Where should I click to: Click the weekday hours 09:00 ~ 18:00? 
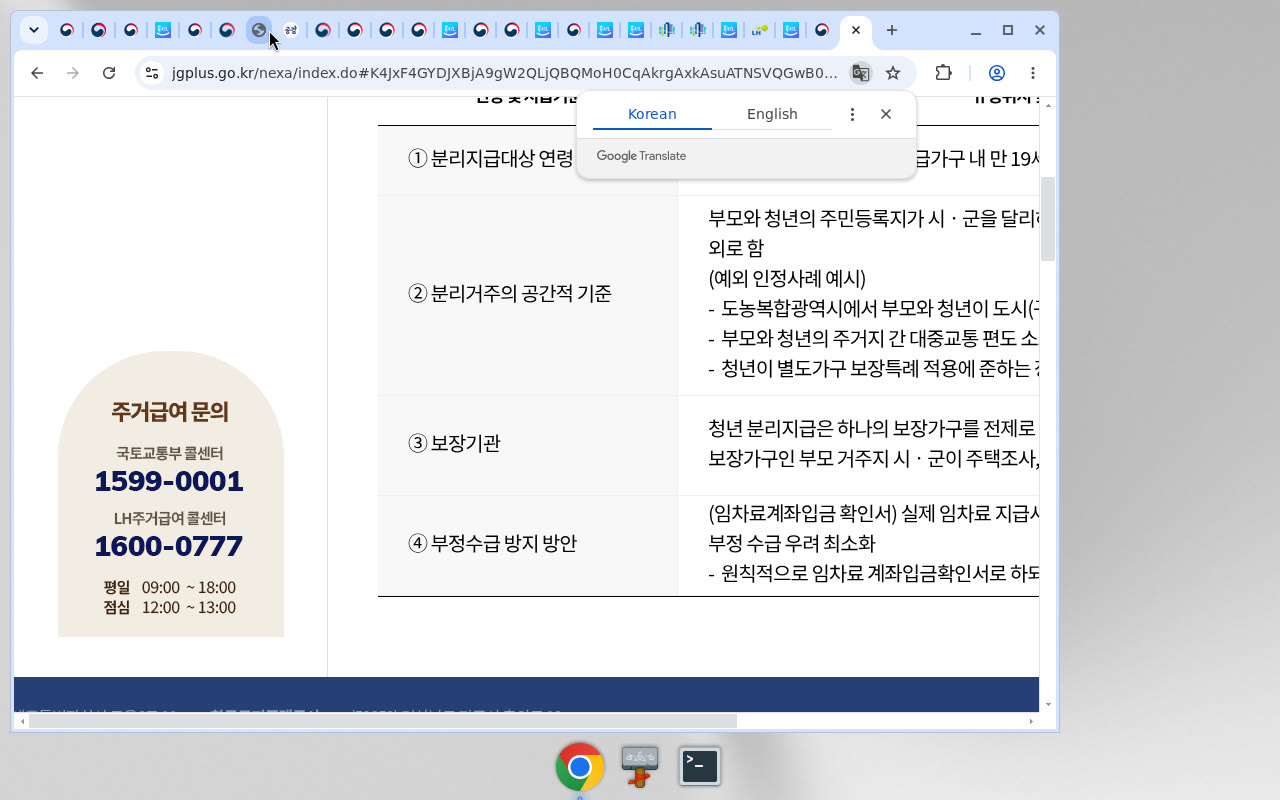tap(189, 587)
